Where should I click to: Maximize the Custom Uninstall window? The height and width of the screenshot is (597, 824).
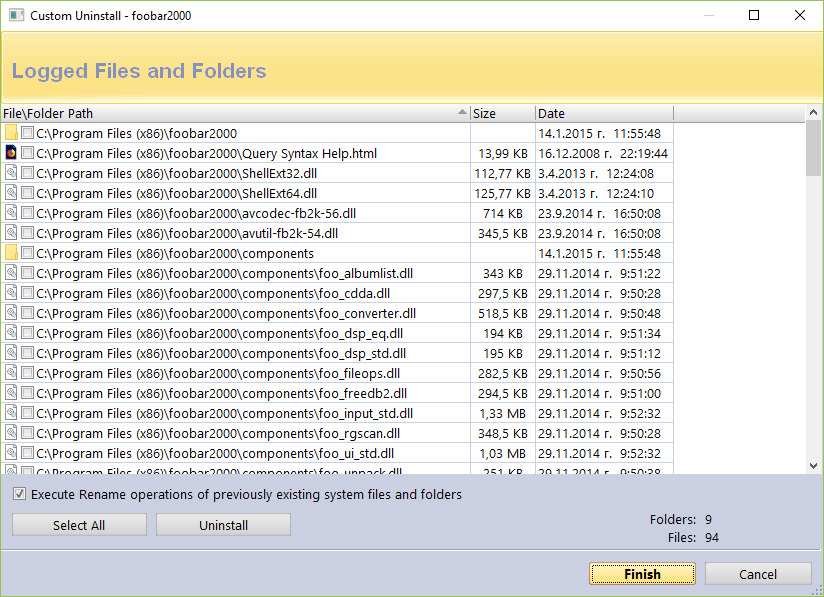click(x=754, y=15)
